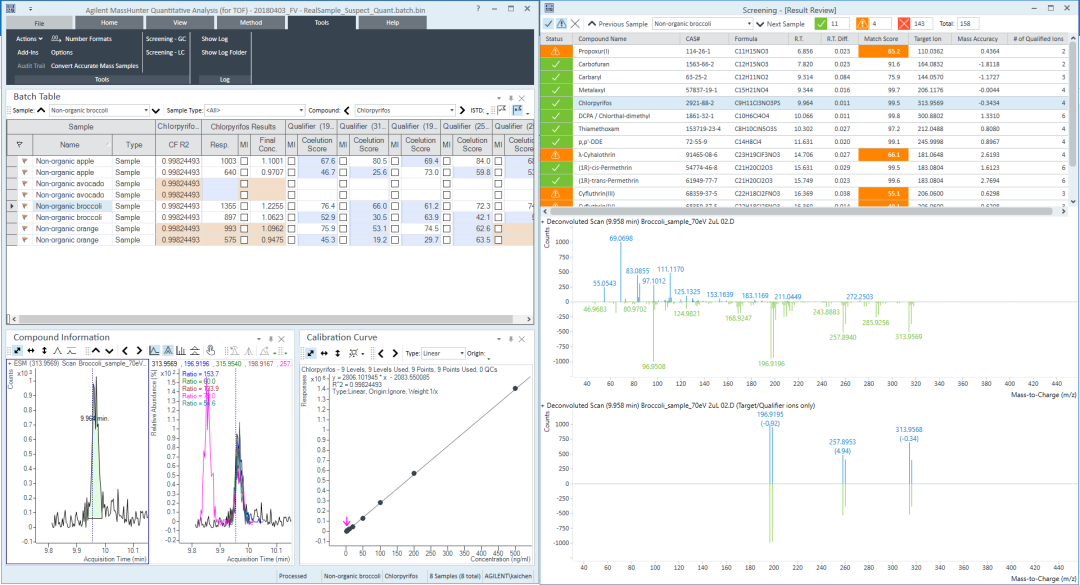
Task: Open Compound Information panel options arrow
Action: [259, 339]
